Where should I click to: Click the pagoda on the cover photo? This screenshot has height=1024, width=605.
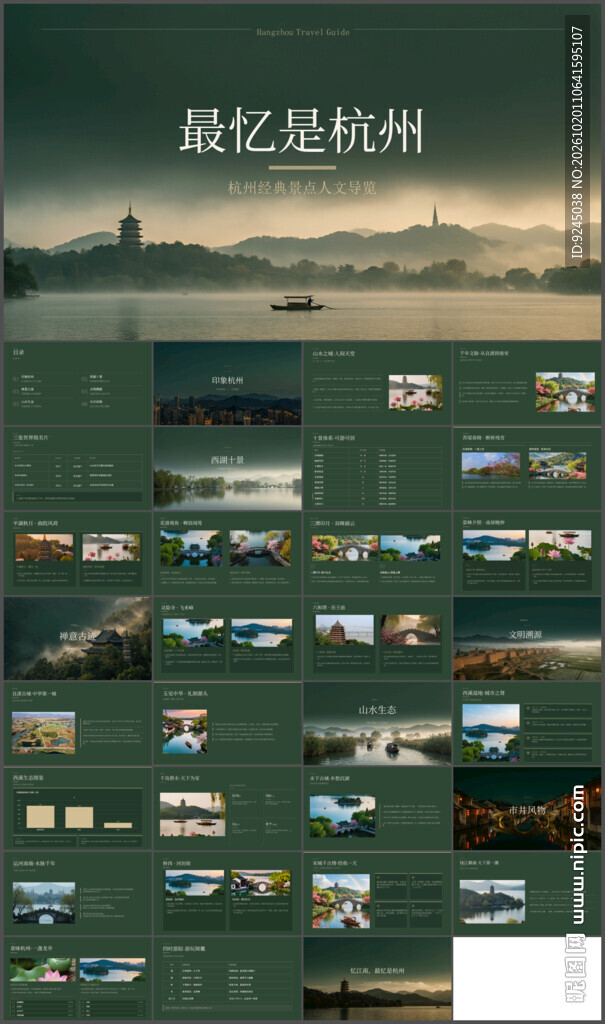(130, 225)
